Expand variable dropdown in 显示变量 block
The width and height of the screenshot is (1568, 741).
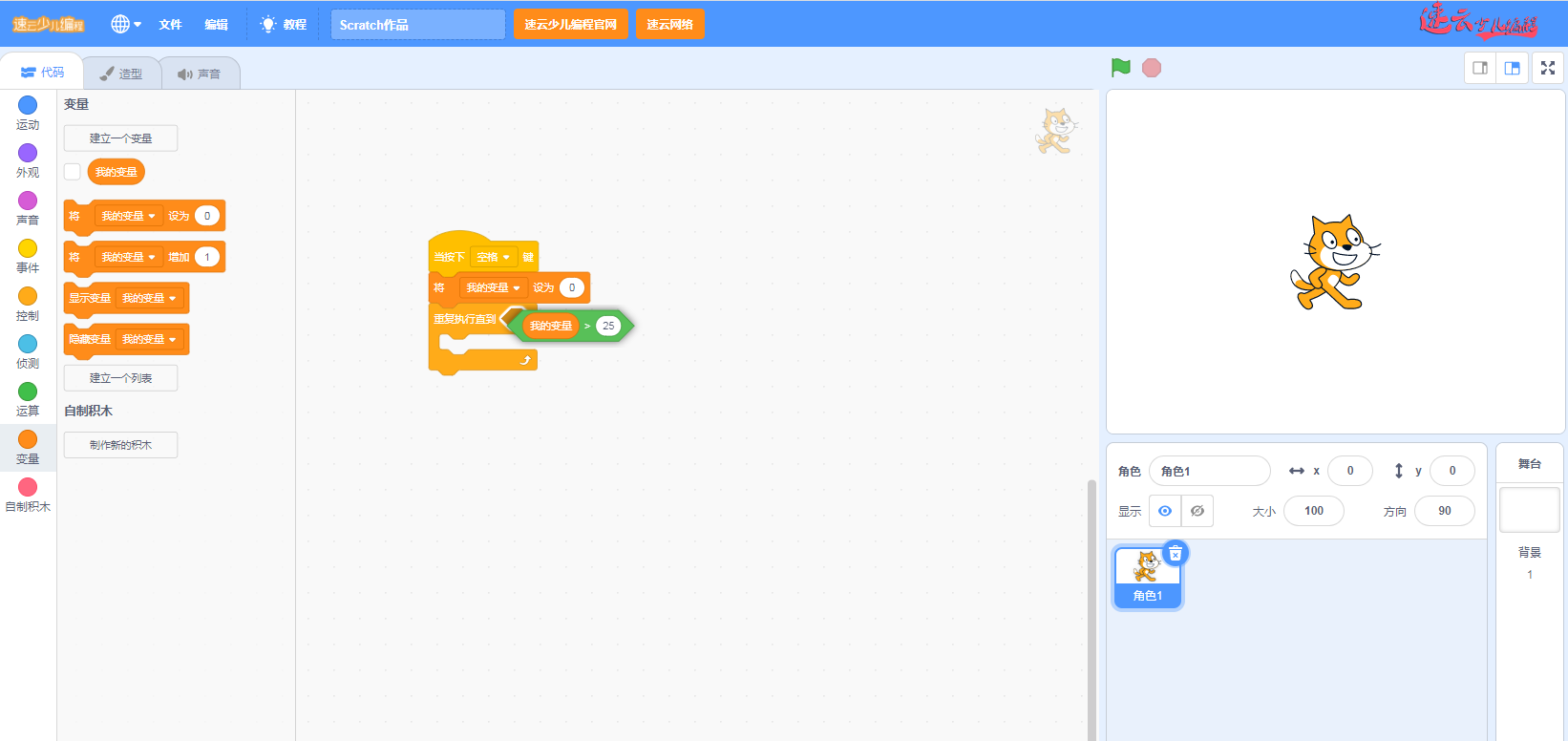click(149, 298)
